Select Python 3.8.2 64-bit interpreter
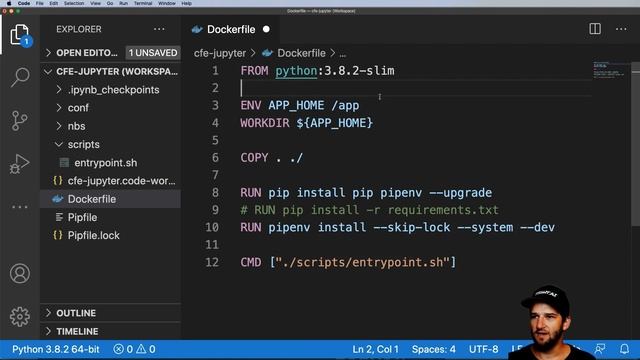Image resolution: width=640 pixels, height=360 pixels. (56, 349)
